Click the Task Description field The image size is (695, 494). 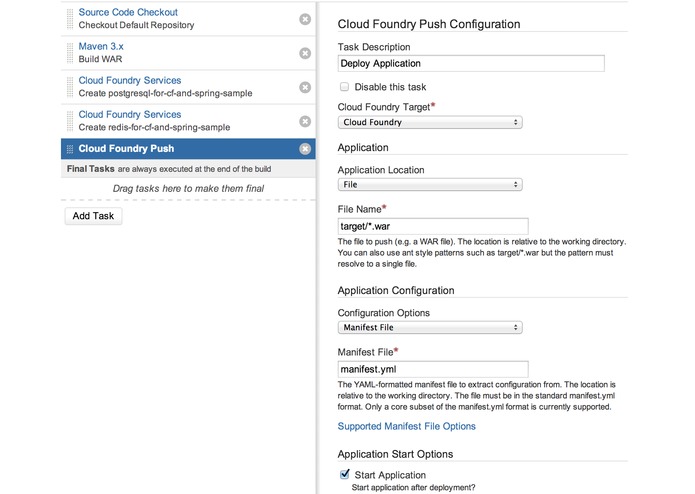(471, 63)
